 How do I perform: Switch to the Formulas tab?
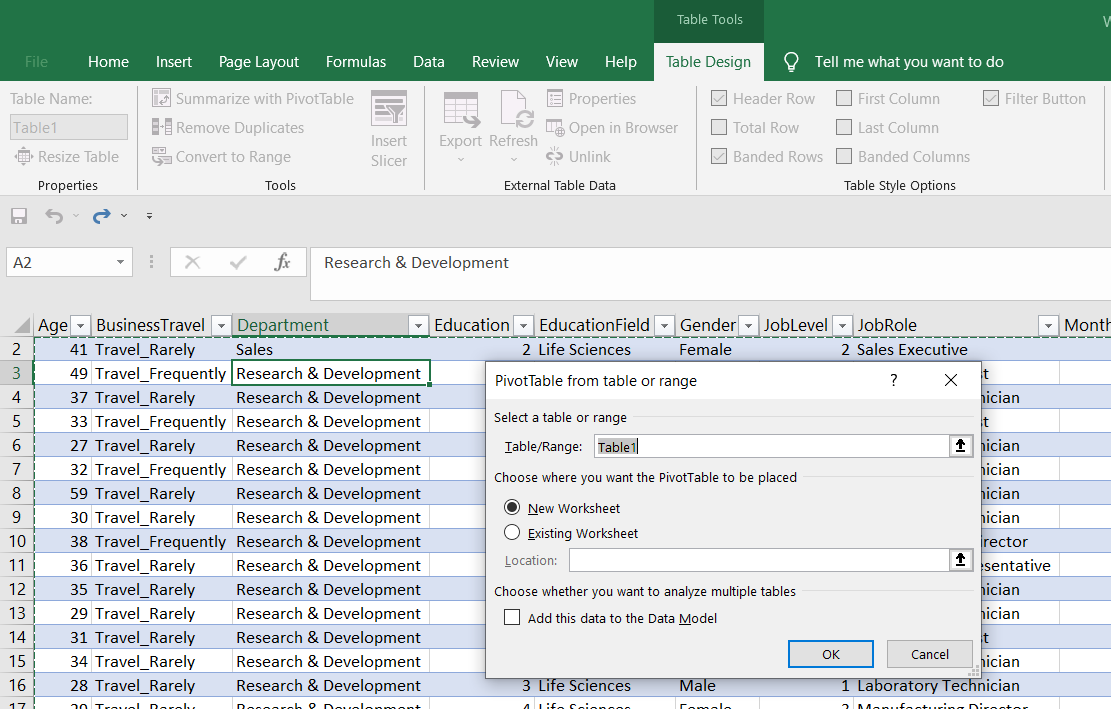click(356, 62)
